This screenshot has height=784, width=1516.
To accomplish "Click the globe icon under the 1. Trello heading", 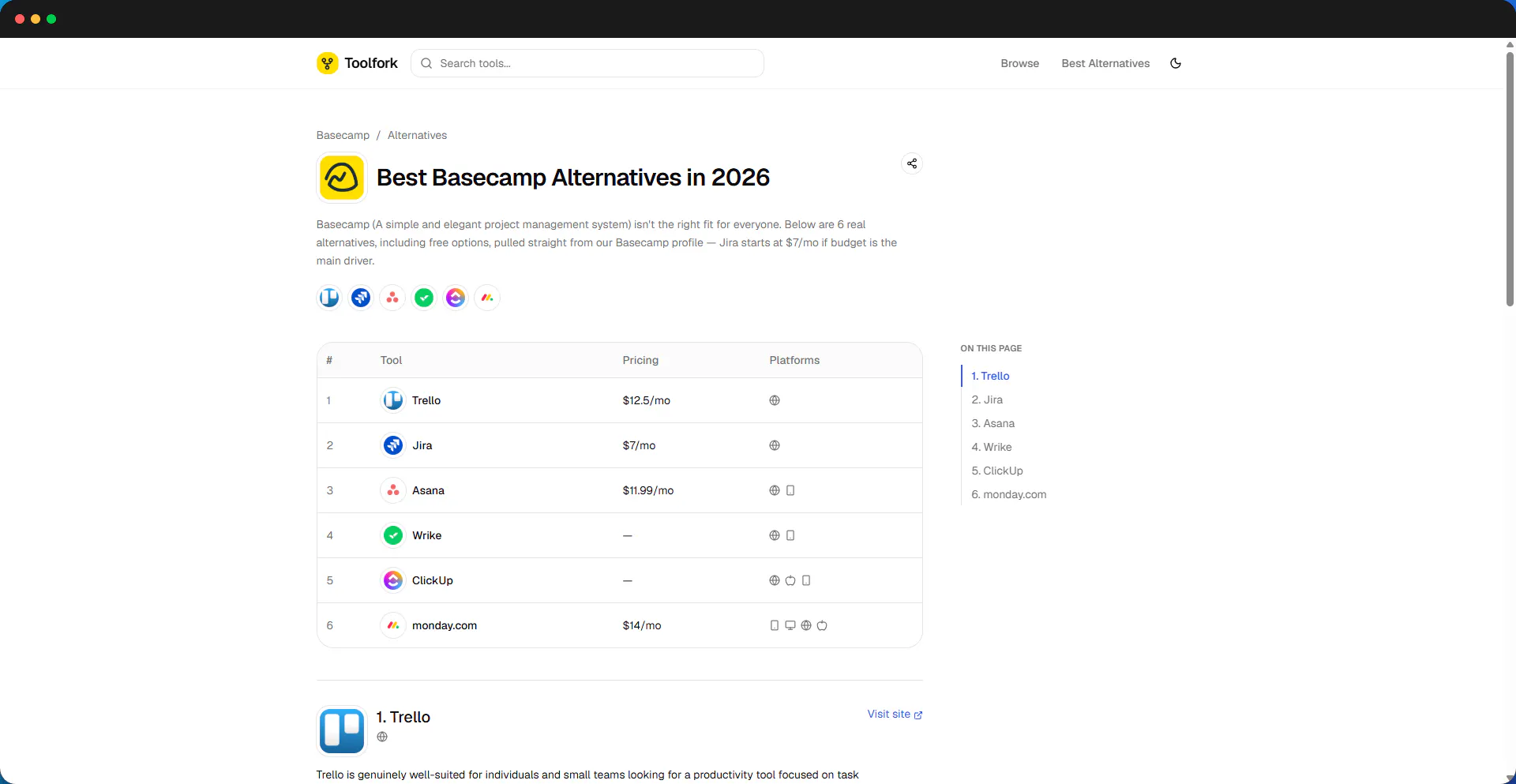I will click(382, 737).
